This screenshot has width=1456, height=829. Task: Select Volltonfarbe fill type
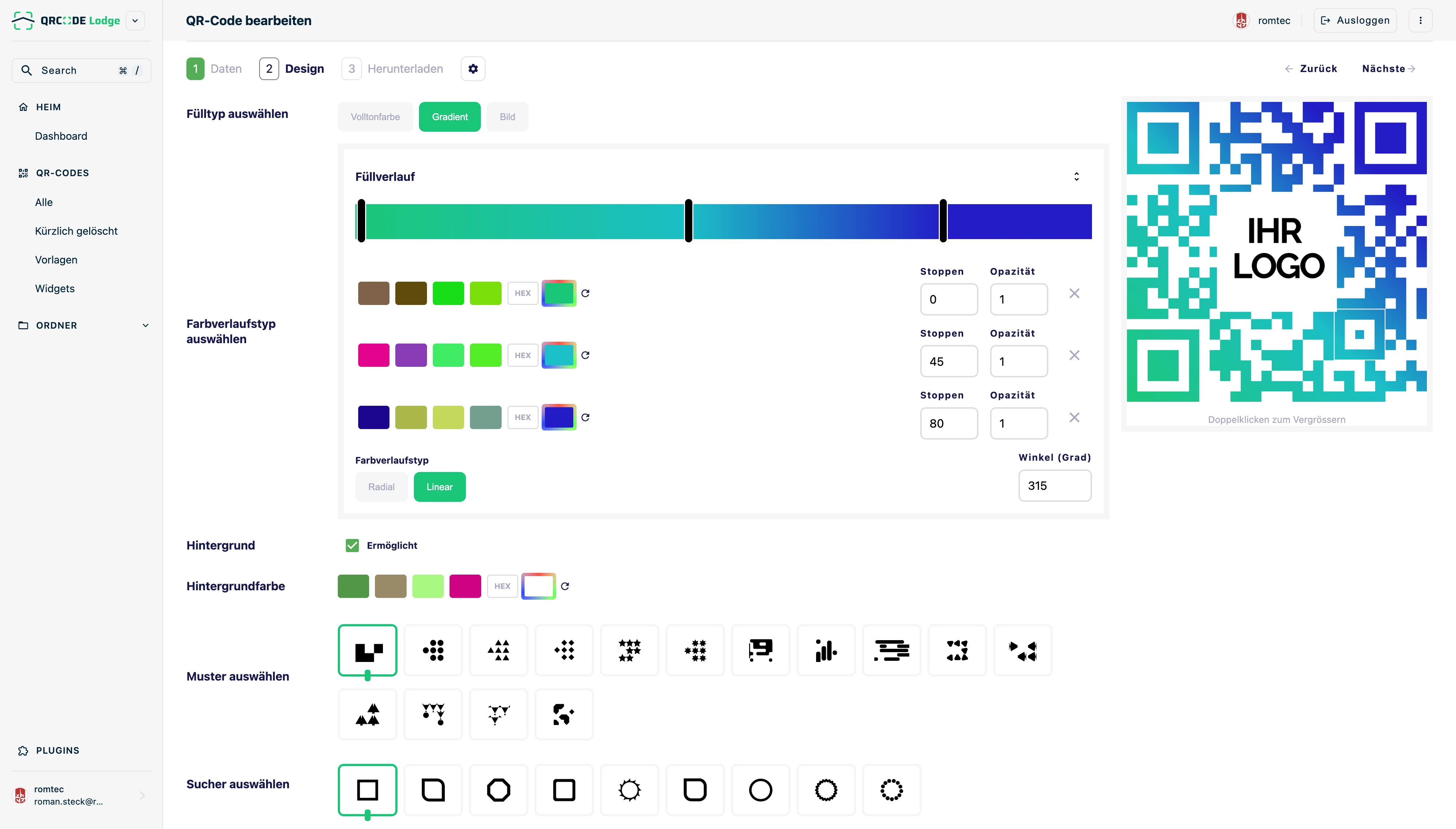[x=375, y=117]
